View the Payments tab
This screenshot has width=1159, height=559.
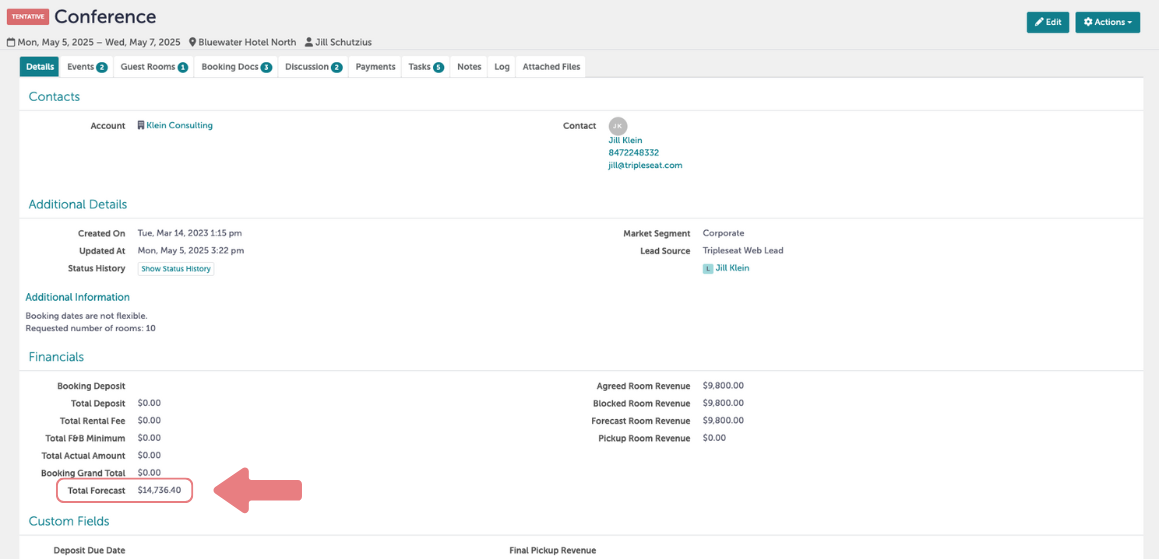pyautogui.click(x=375, y=67)
